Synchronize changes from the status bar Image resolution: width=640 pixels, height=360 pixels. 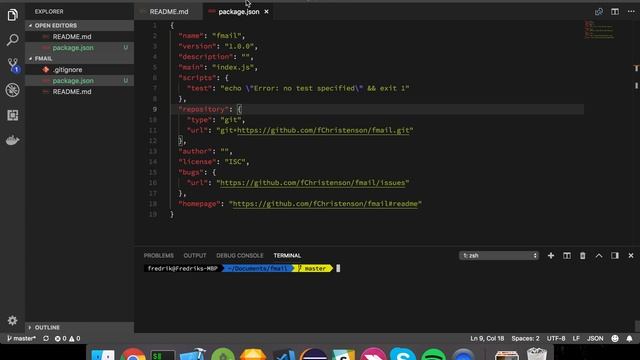[x=46, y=338]
